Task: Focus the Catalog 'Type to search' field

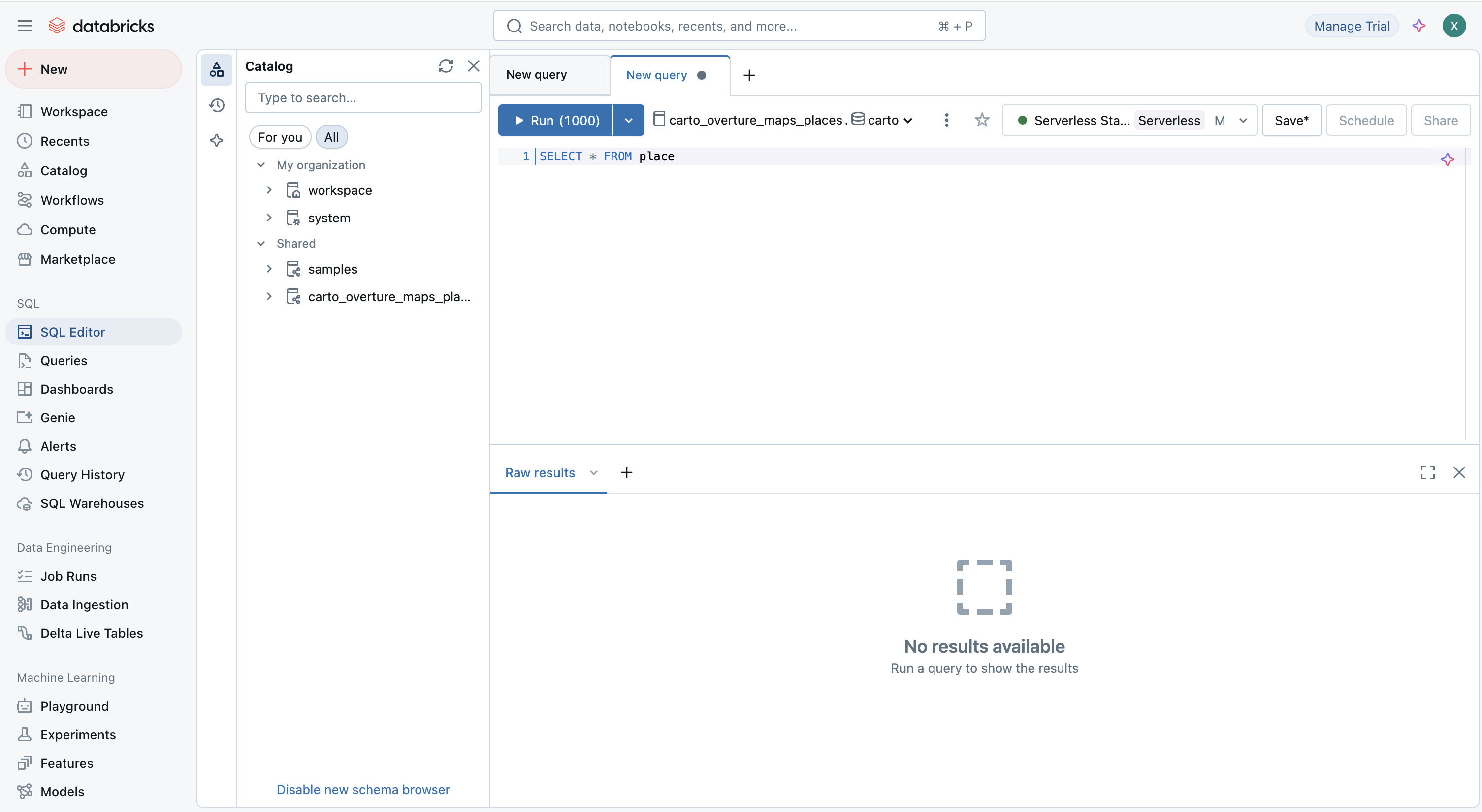Action: point(363,98)
